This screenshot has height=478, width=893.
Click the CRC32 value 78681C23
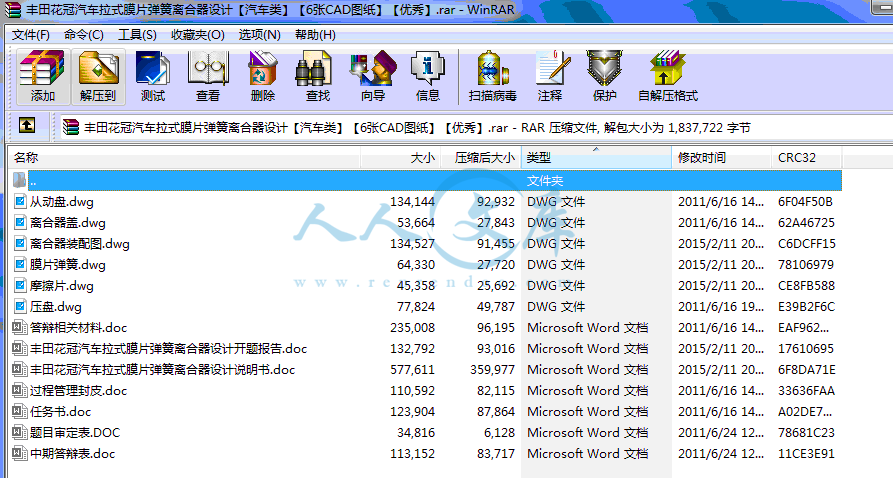[x=806, y=432]
